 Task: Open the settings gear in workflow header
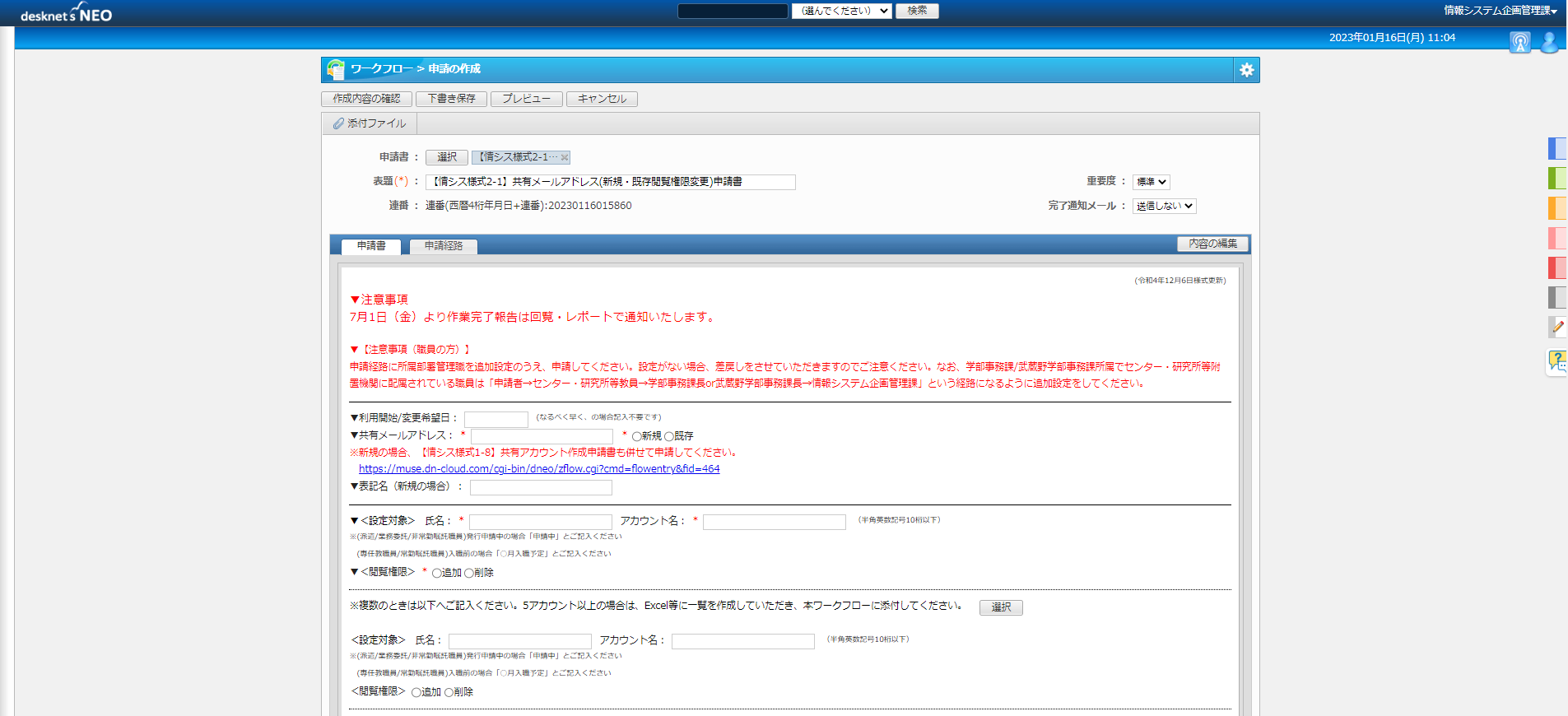click(x=1246, y=70)
